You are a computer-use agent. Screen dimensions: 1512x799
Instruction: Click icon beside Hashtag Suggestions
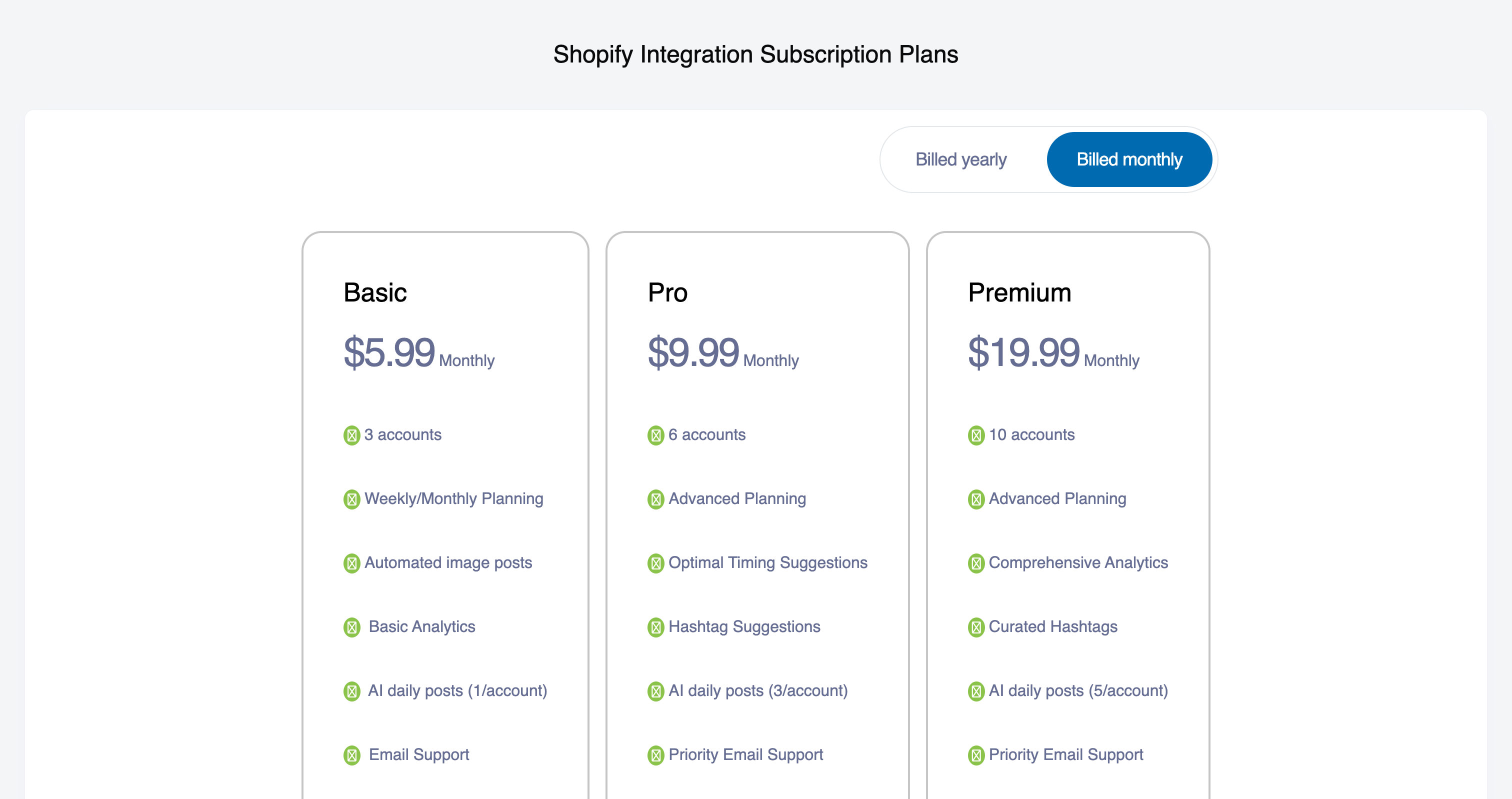pyautogui.click(x=655, y=627)
